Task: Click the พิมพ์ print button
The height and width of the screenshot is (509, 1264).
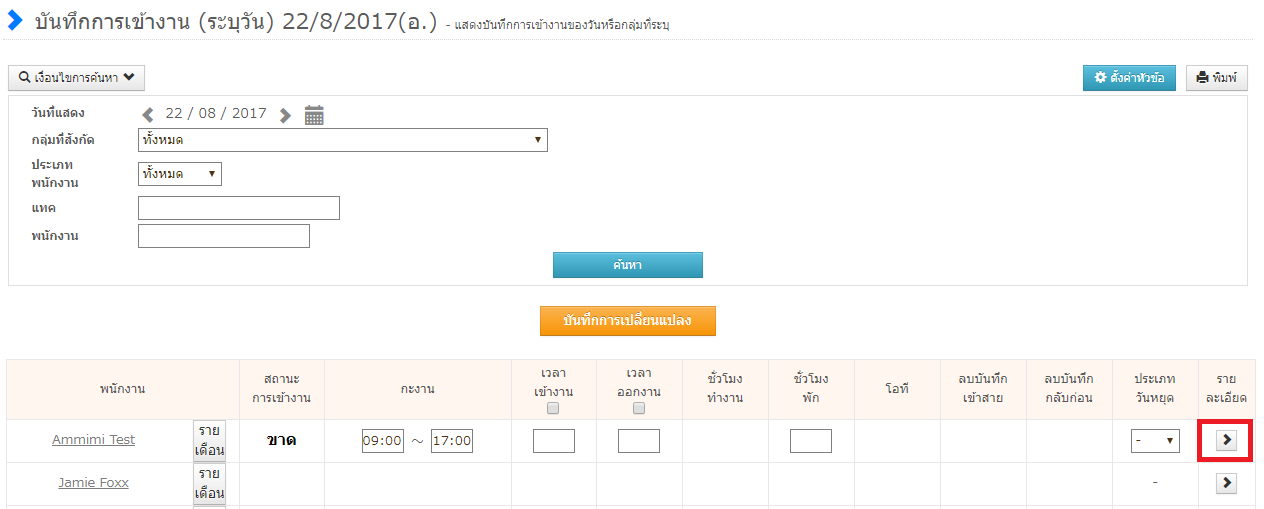Action: coord(1216,78)
